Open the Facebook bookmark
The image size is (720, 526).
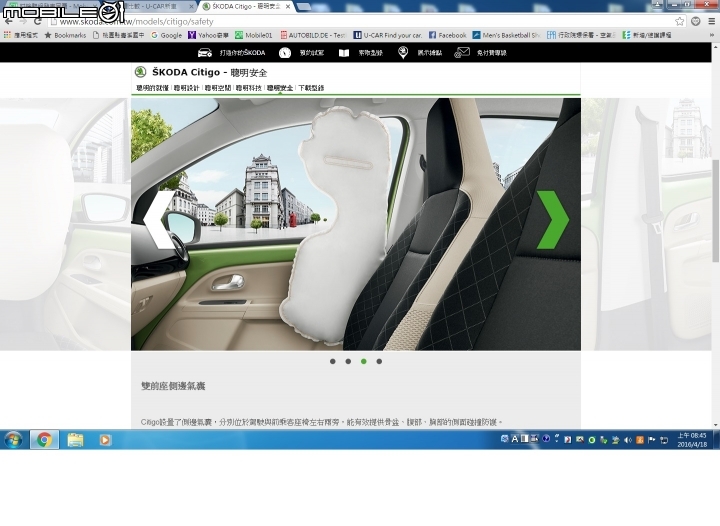coord(447,35)
